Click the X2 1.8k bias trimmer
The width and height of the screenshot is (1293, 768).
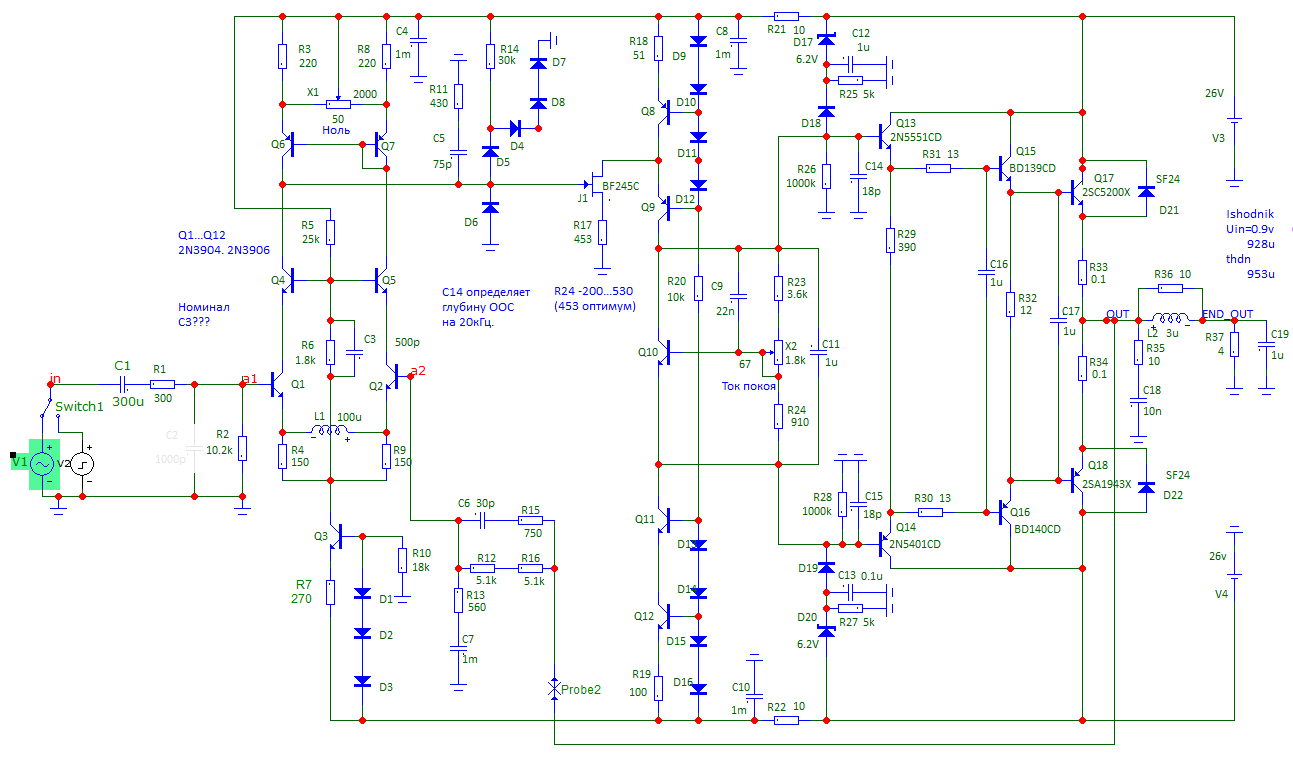coord(778,352)
